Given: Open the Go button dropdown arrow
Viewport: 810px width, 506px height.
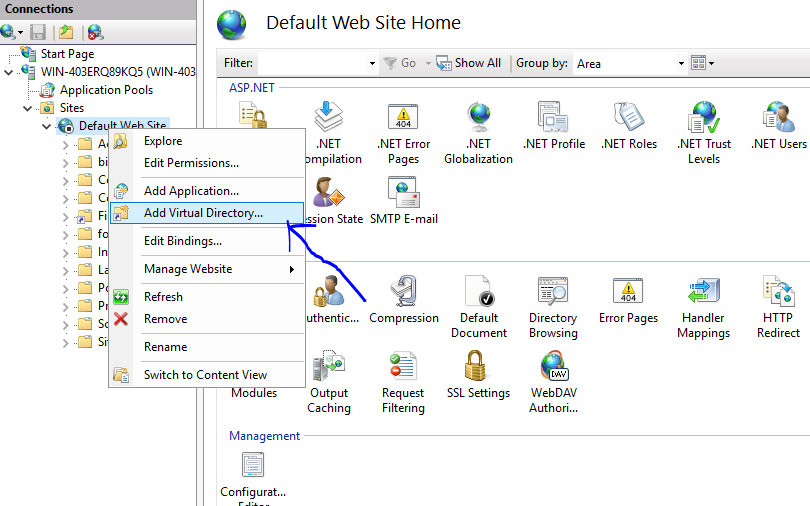Looking at the screenshot, I should click(x=428, y=64).
